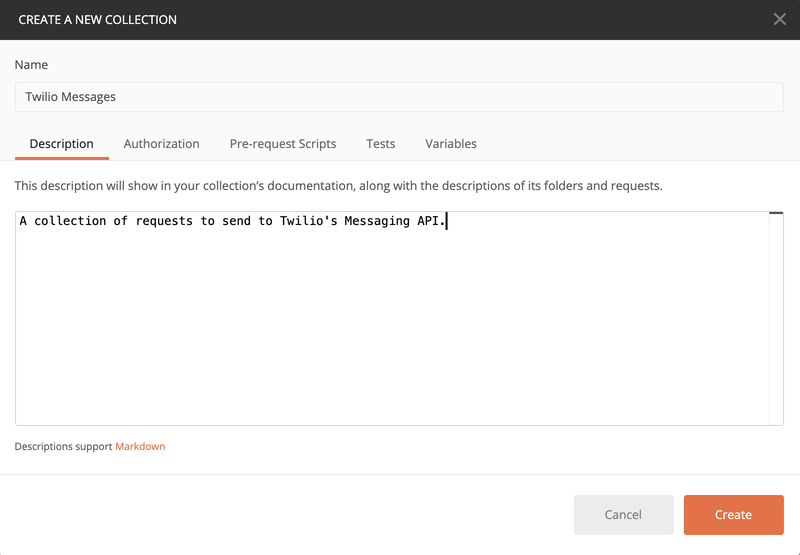Image resolution: width=800 pixels, height=555 pixels.
Task: Click the dialog title Create a New Collection
Action: tap(97, 19)
